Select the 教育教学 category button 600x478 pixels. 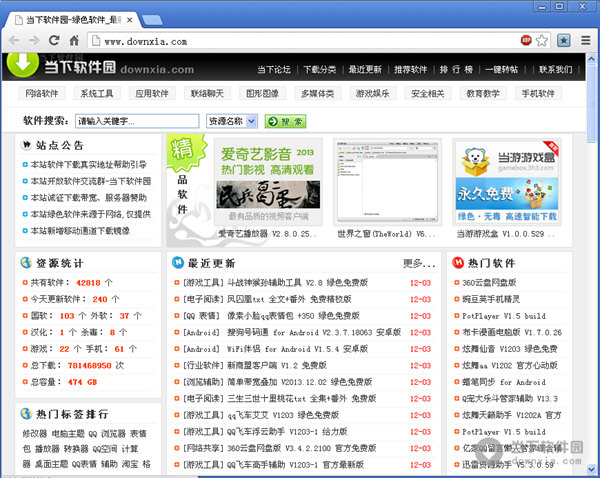tap(483, 93)
